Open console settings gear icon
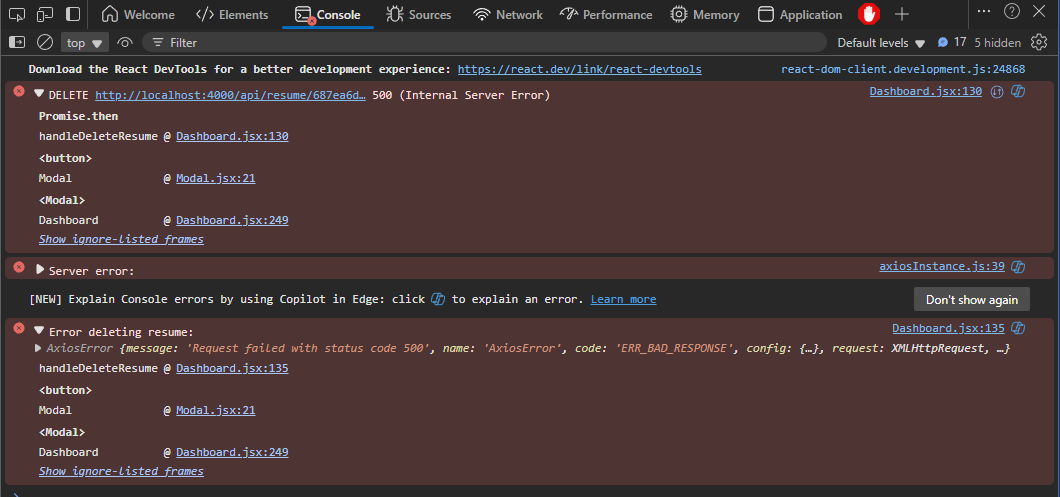 [x=1039, y=43]
